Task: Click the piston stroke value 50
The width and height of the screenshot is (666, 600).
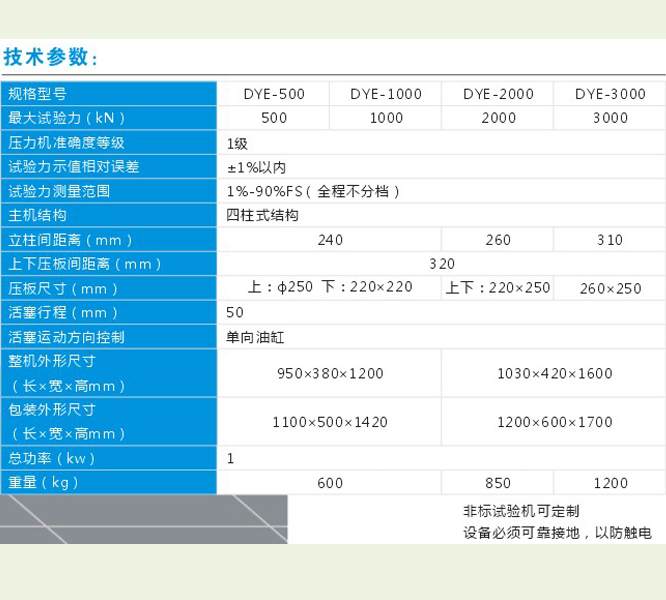Action: [235, 313]
